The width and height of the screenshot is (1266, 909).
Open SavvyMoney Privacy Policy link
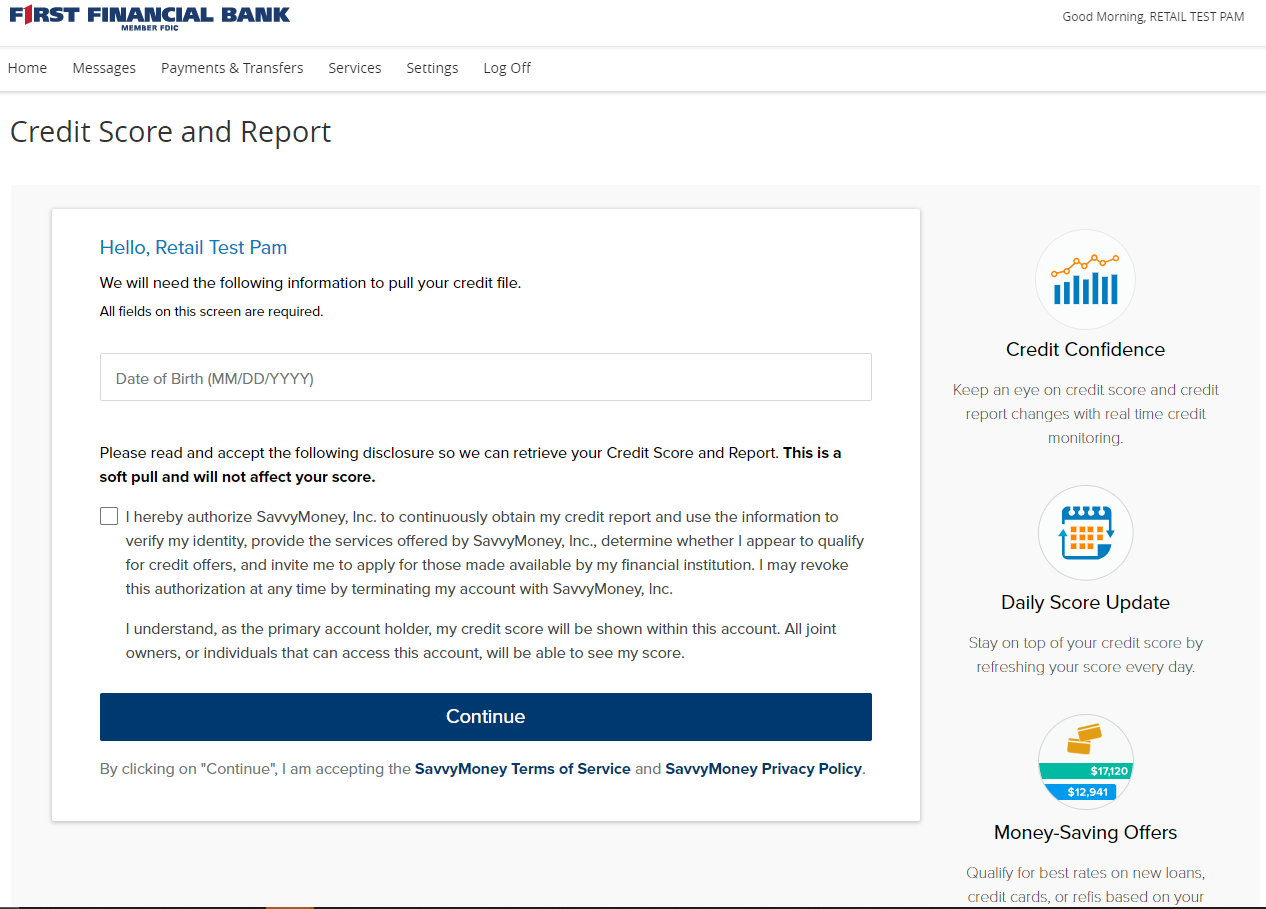pyautogui.click(x=763, y=769)
